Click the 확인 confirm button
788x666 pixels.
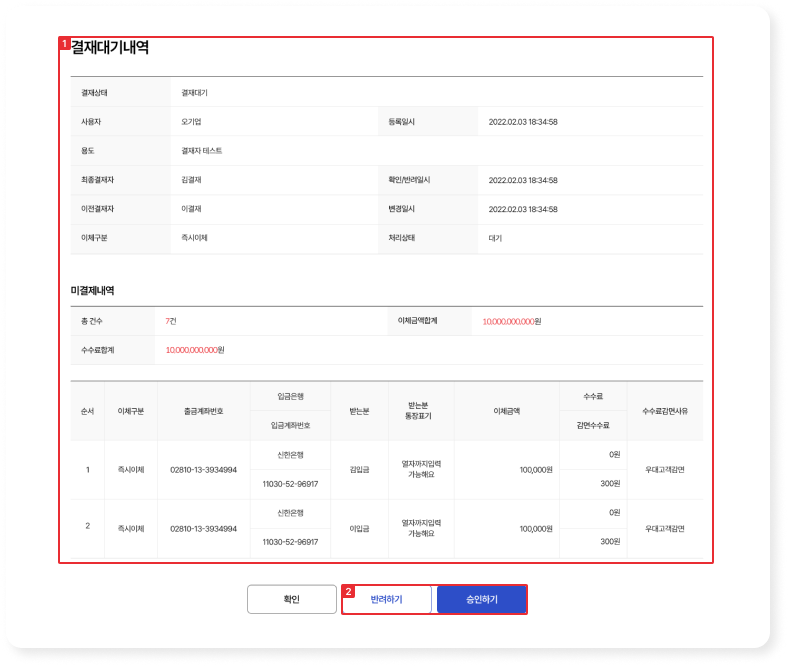coord(291,599)
